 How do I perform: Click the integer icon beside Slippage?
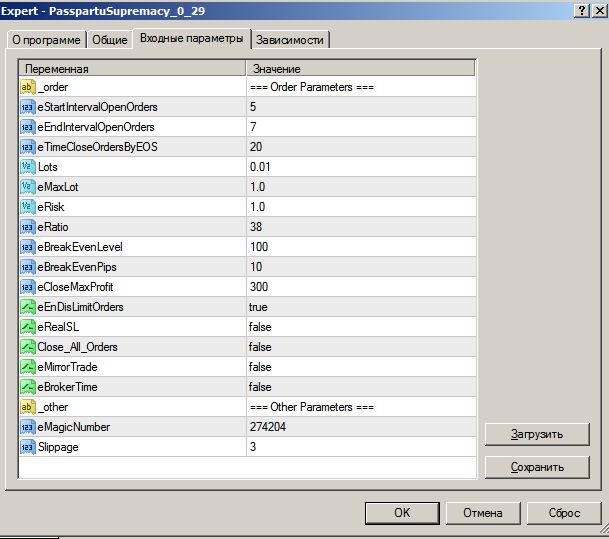coord(28,447)
